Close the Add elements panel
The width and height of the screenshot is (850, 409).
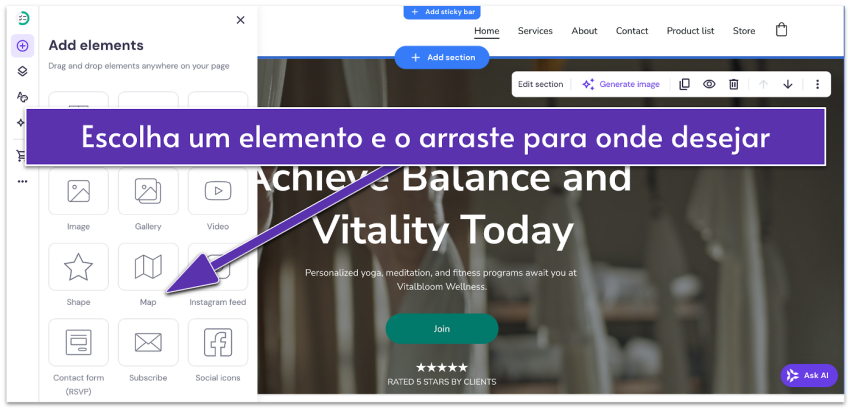coord(241,20)
